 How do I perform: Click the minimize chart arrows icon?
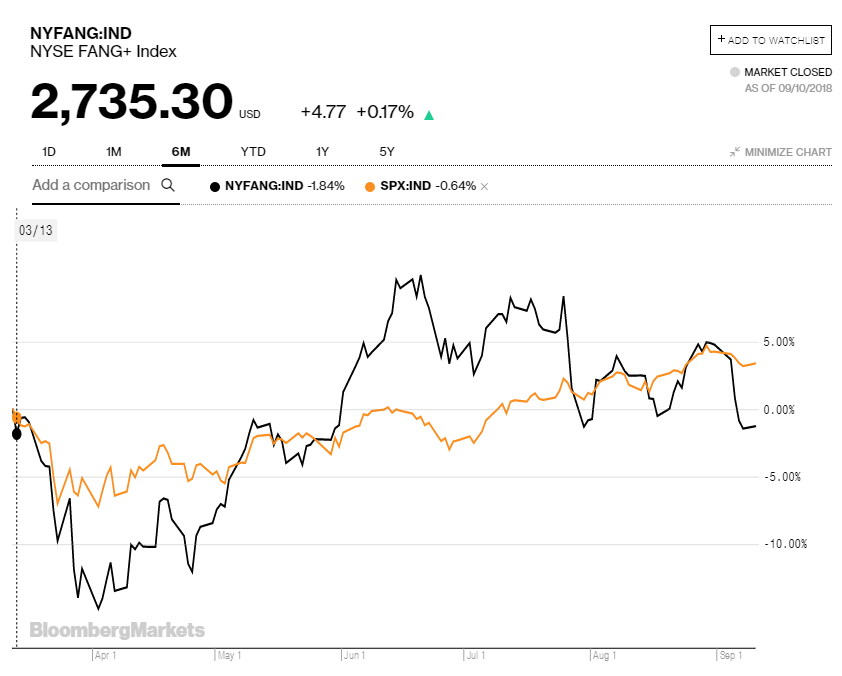coord(735,152)
